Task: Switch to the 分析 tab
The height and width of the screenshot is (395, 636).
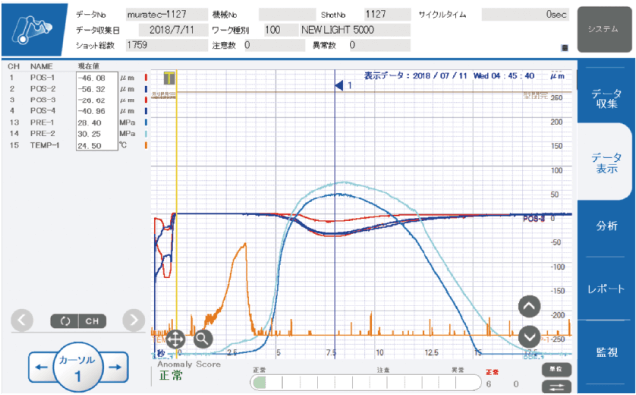Action: pos(606,226)
